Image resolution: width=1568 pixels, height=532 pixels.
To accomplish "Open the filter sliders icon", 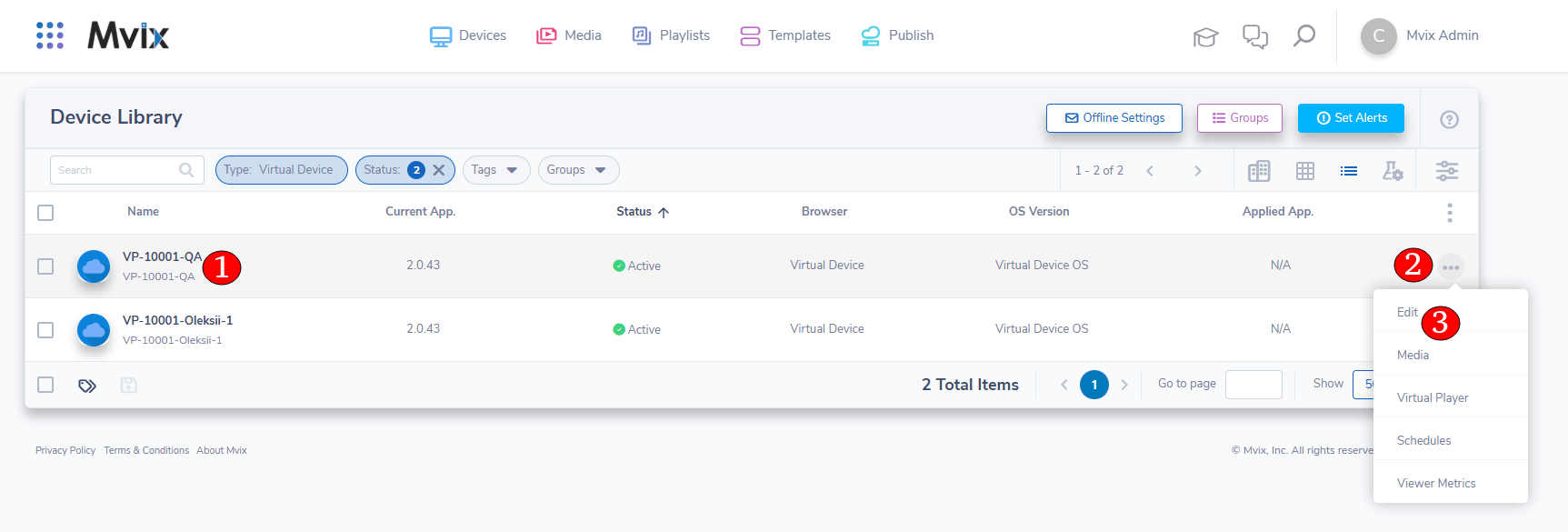I will click(1447, 171).
